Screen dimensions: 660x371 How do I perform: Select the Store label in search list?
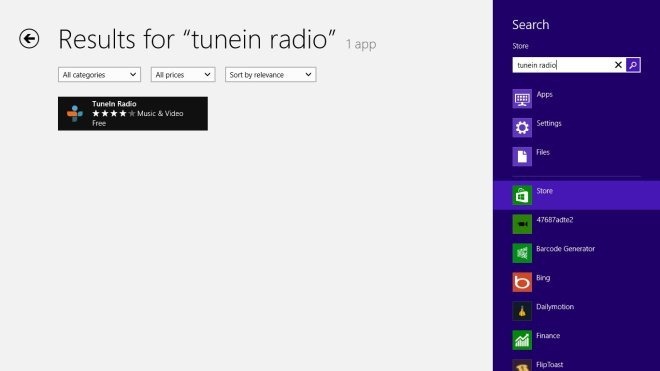pos(544,191)
